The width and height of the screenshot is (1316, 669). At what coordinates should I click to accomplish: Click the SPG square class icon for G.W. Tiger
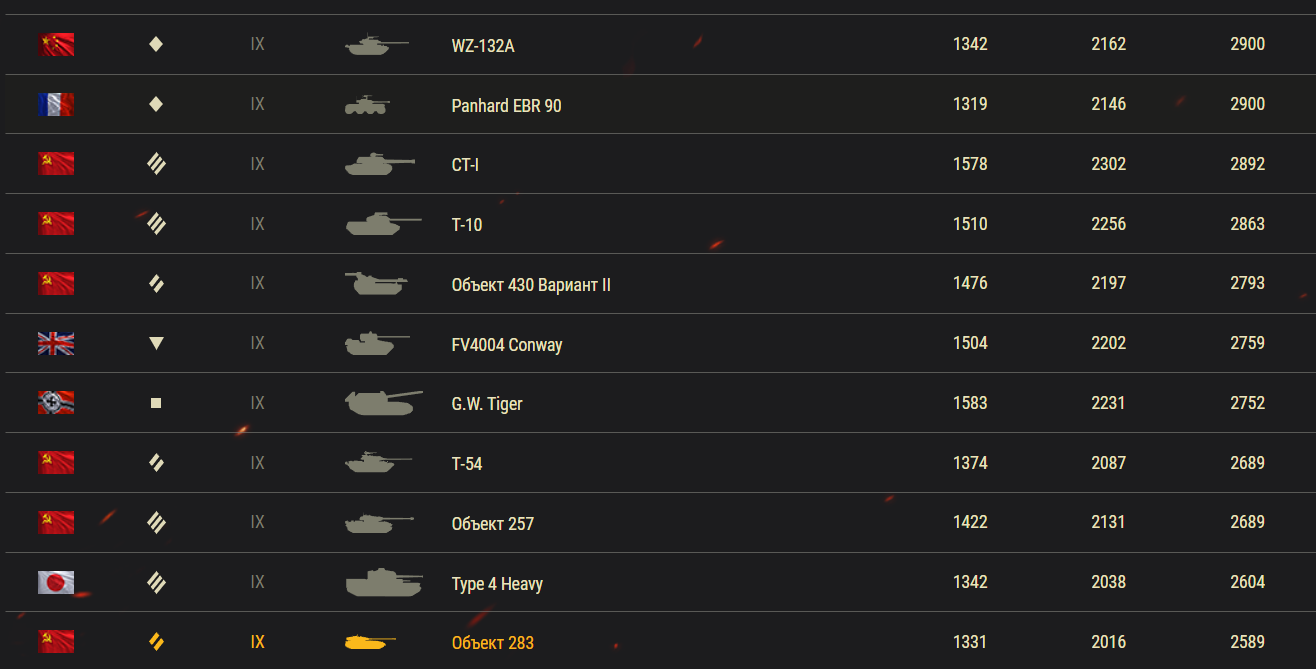(x=156, y=403)
